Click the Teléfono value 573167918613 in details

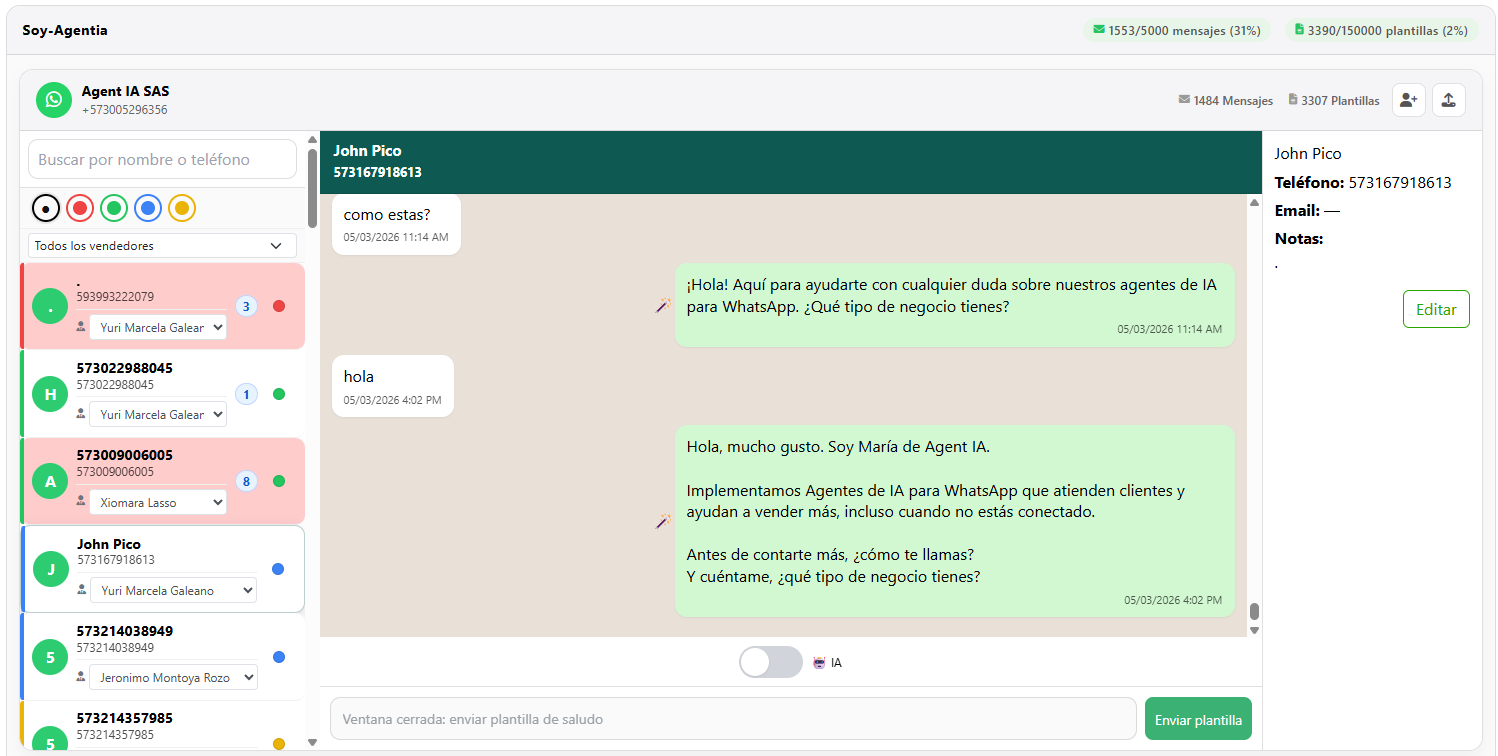click(x=1400, y=183)
